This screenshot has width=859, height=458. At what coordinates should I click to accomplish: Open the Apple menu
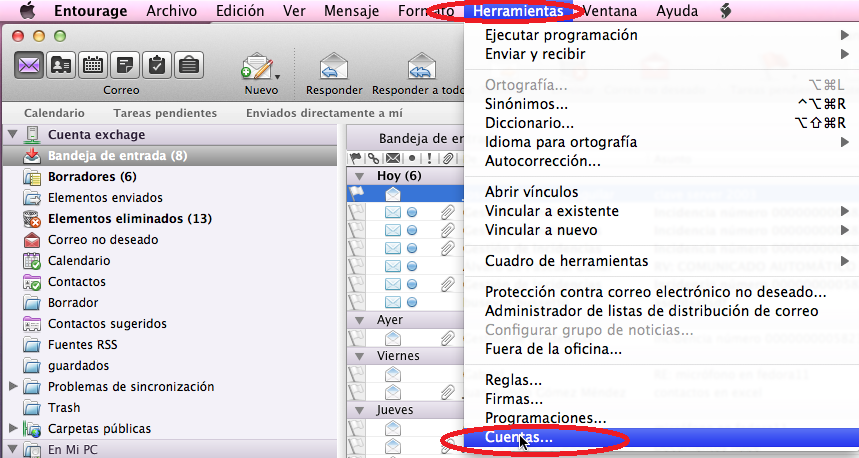pos(27,10)
